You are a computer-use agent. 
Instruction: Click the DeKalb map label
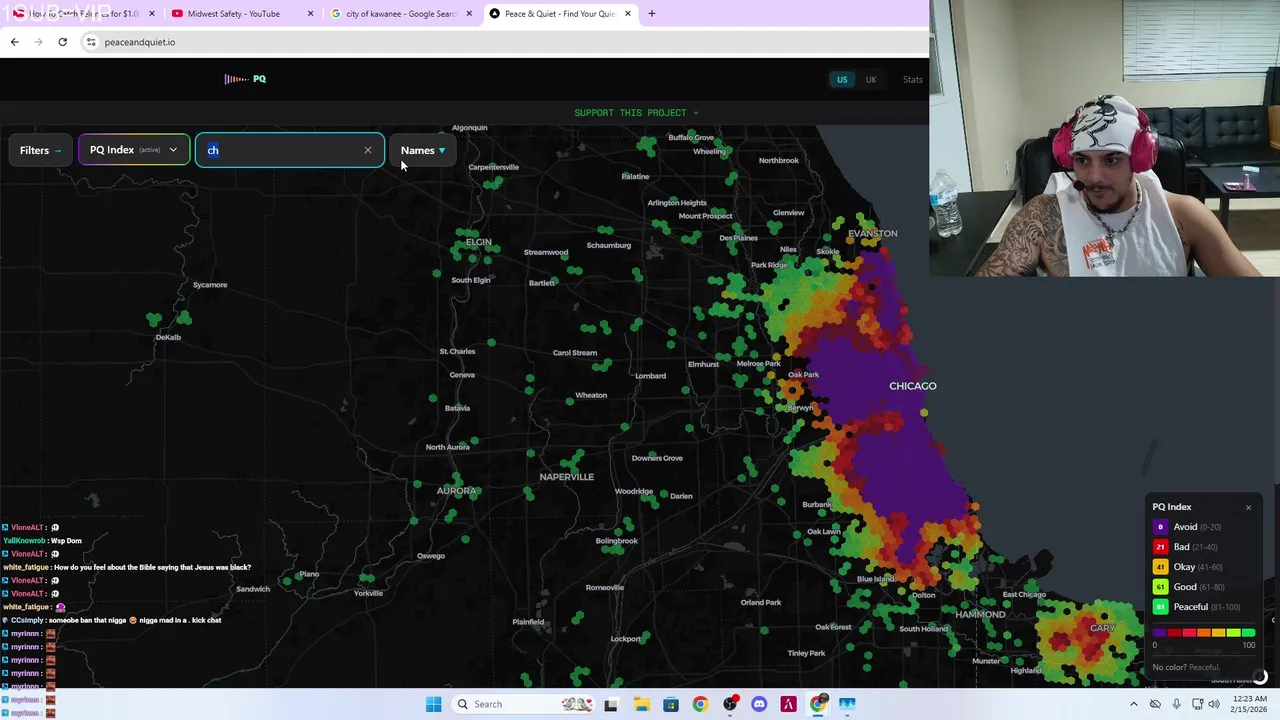pos(168,337)
